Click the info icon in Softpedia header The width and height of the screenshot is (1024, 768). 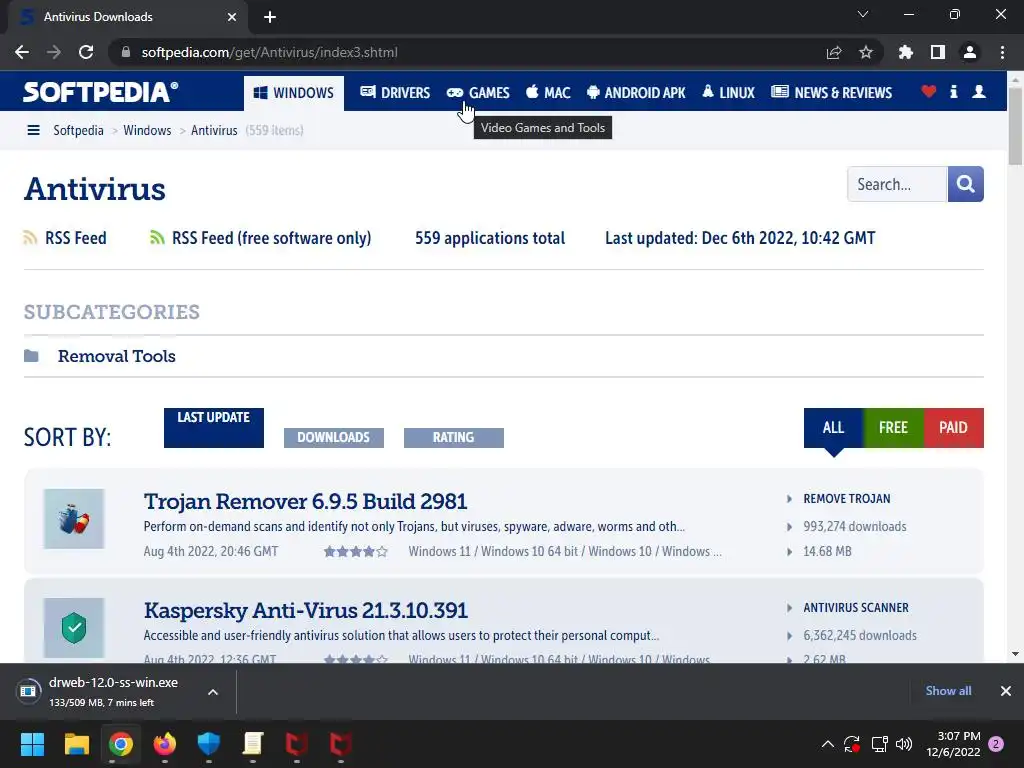pos(953,91)
